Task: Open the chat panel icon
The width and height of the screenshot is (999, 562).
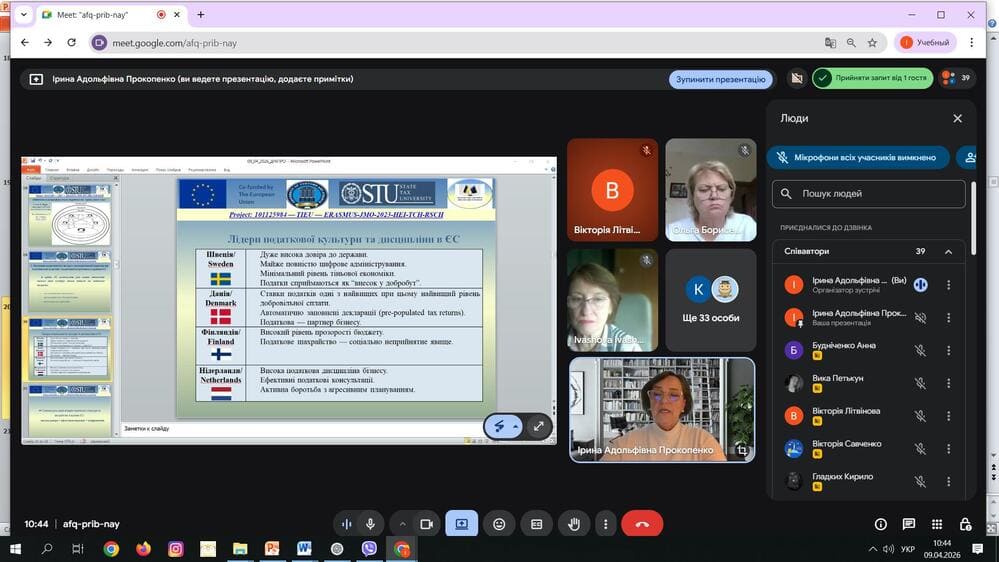Action: tap(908, 524)
